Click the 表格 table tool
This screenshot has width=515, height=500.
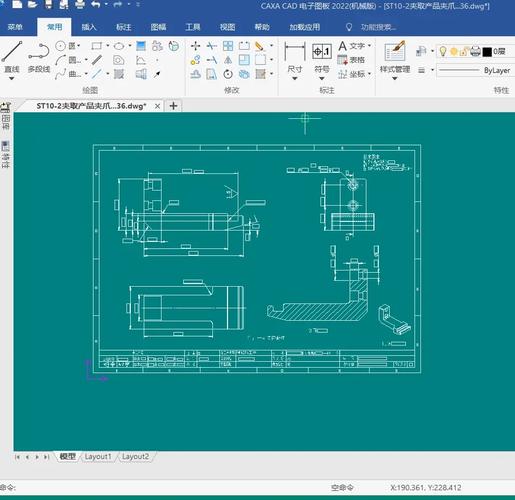(351, 60)
